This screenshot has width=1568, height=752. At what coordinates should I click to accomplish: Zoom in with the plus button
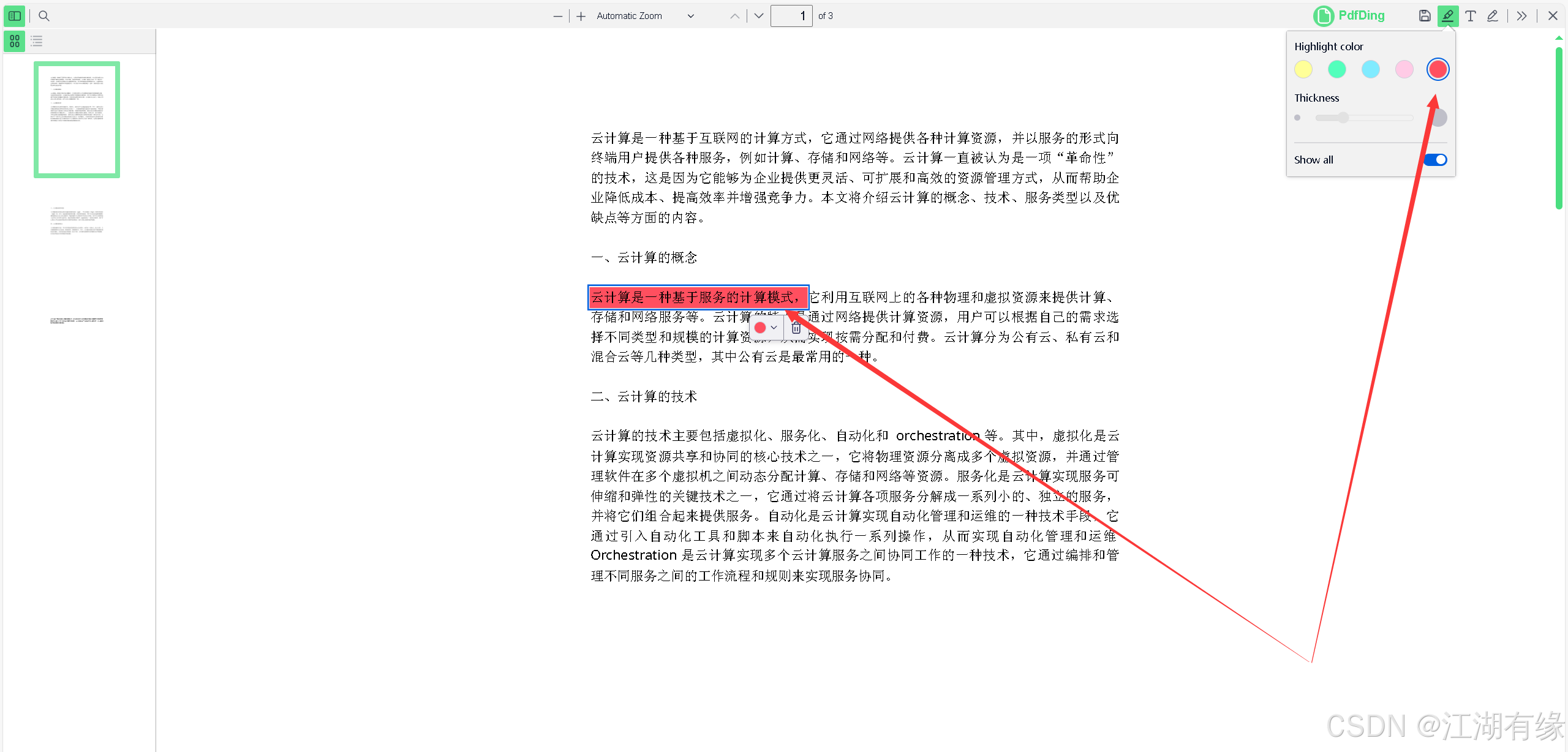pyautogui.click(x=581, y=16)
